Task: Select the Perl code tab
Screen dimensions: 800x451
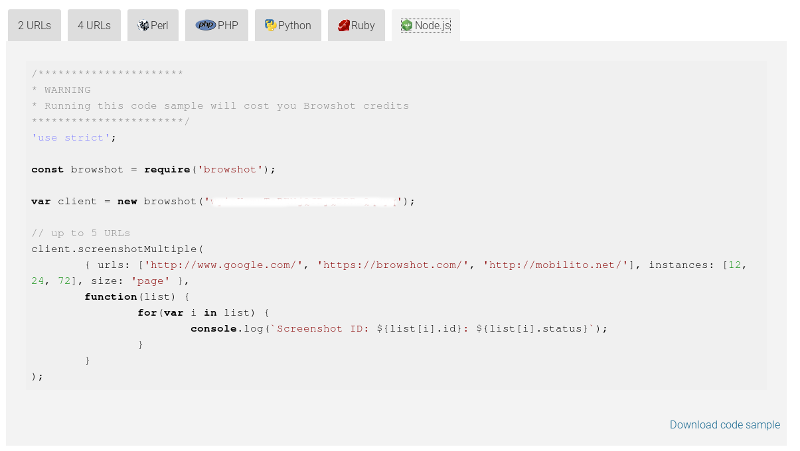Action: (x=153, y=25)
